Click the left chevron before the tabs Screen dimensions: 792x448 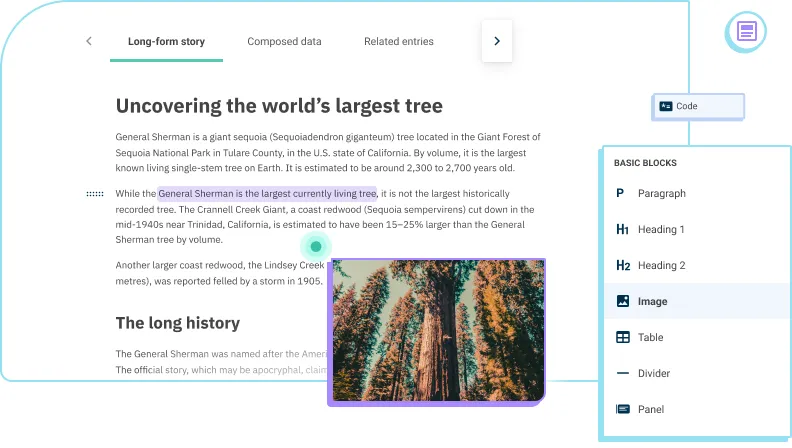(x=89, y=41)
